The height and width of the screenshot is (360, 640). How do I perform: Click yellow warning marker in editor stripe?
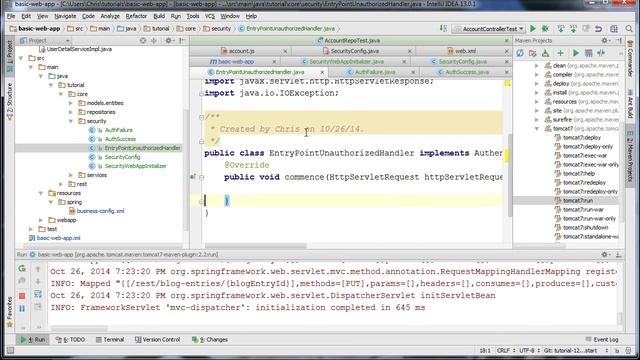[x=507, y=155]
